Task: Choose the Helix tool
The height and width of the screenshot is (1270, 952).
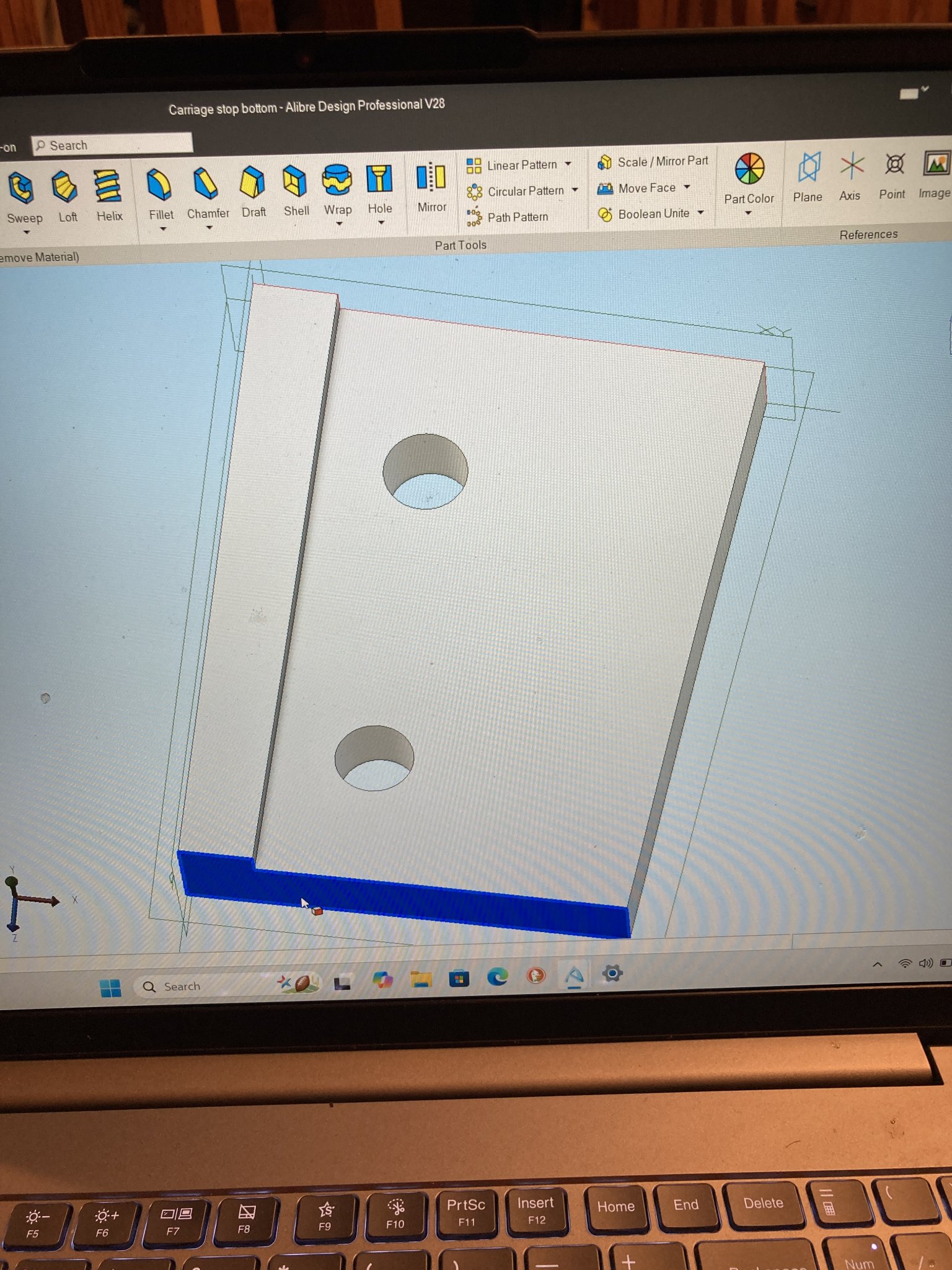Action: coord(108,186)
